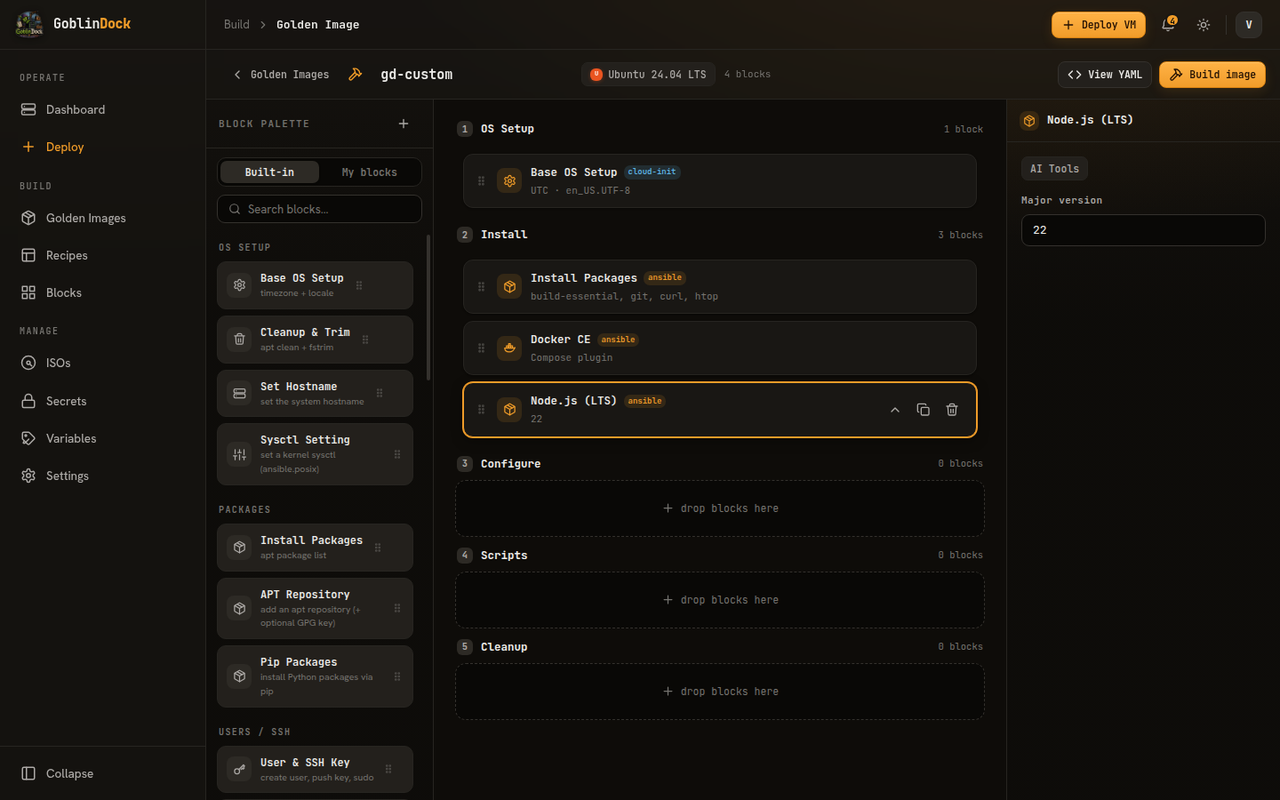This screenshot has height=800, width=1280.
Task: Open Recipes in the sidebar
Action: [x=102, y=255]
